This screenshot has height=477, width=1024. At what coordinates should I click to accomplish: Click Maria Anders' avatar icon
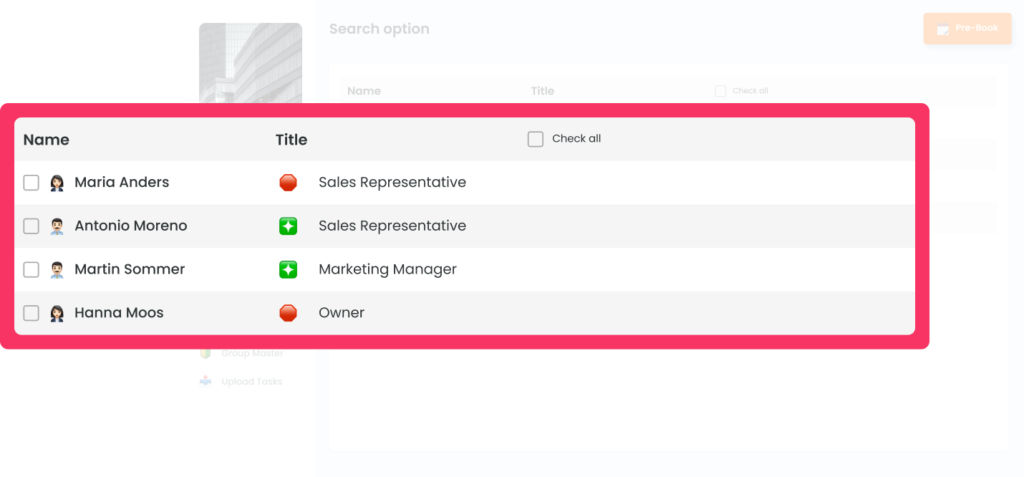point(57,183)
